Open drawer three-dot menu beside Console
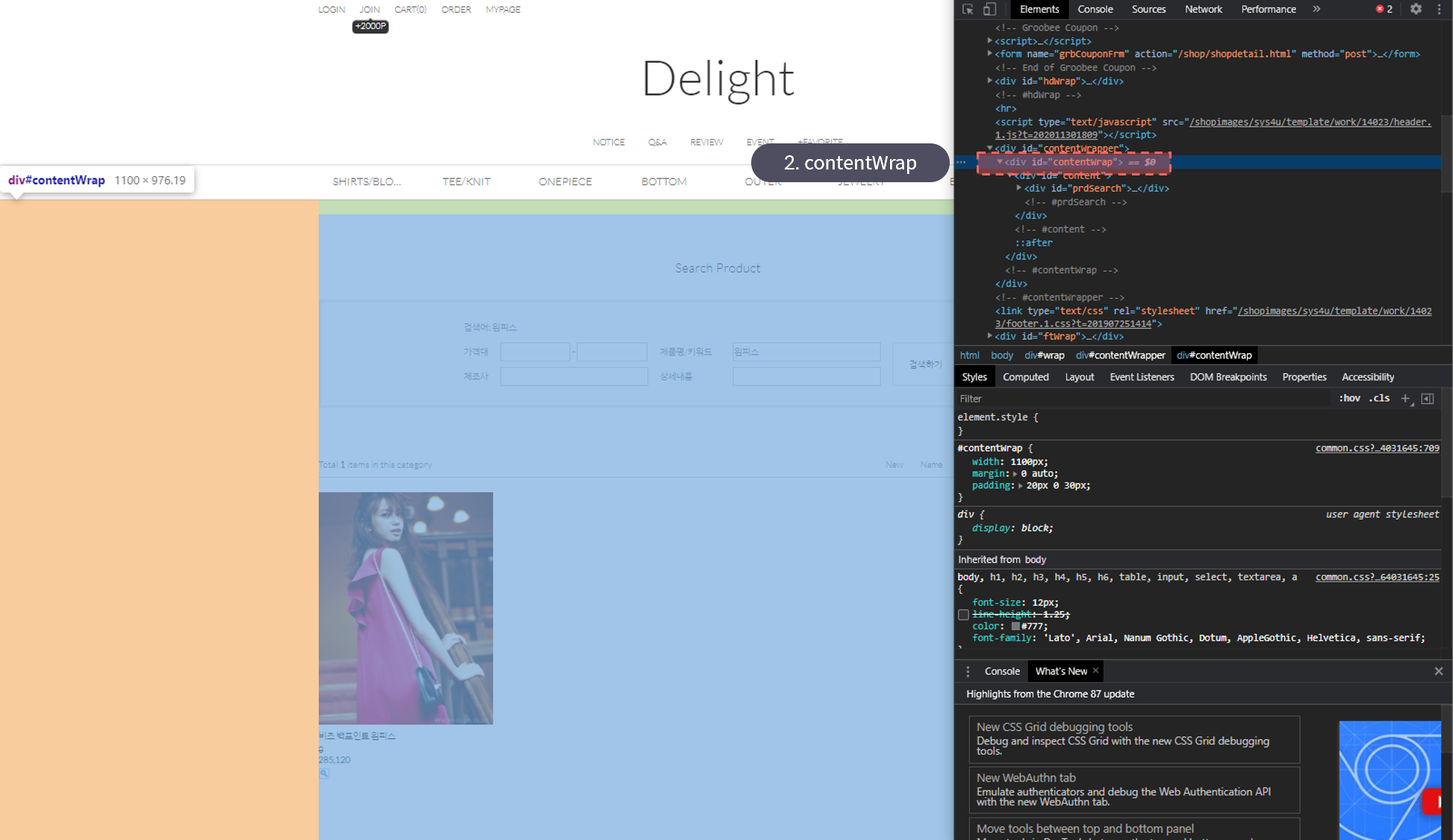Viewport: 1453px width, 840px height. [968, 671]
